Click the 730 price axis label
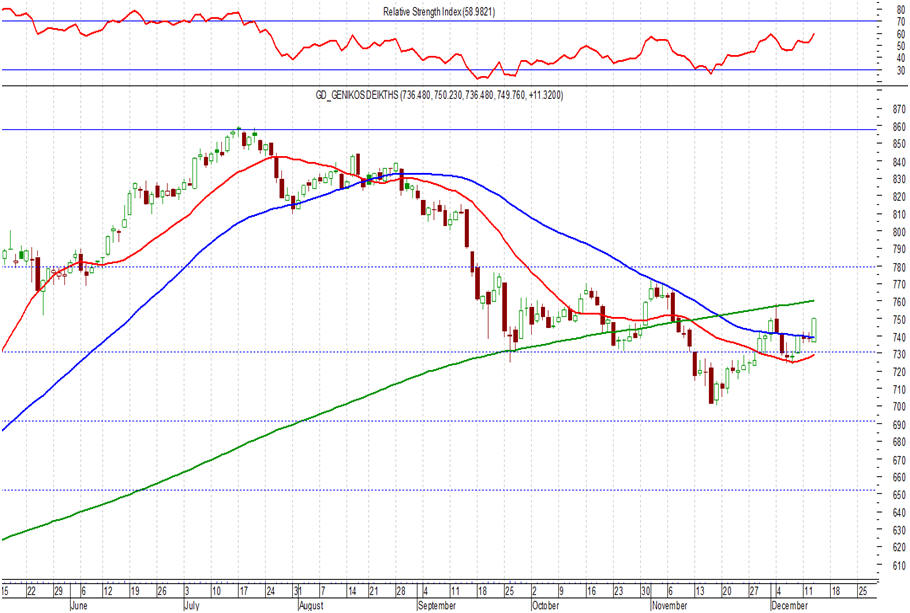 click(899, 354)
